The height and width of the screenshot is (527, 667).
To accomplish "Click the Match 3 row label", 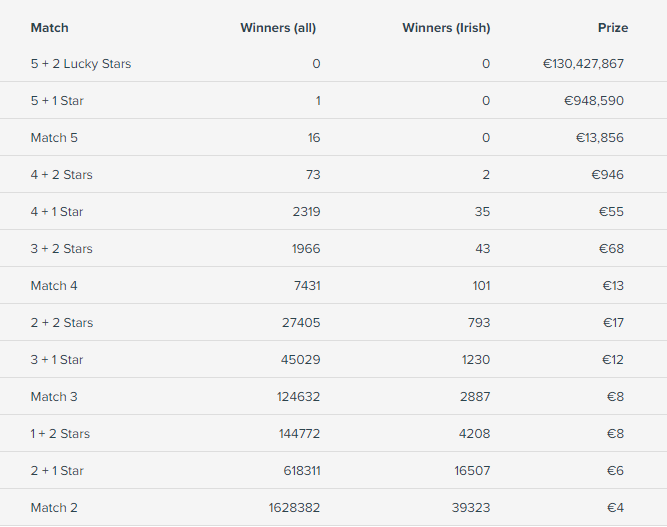I will click(54, 397).
